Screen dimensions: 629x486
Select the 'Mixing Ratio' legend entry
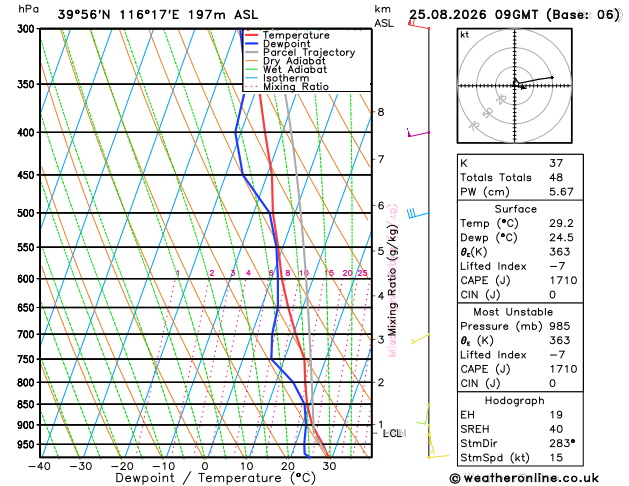pos(296,87)
